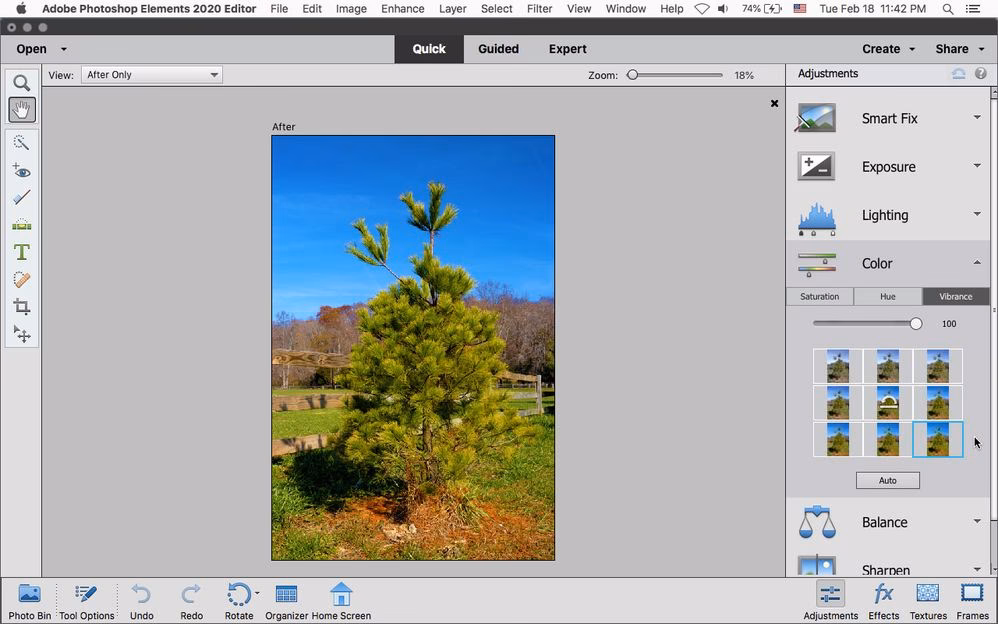998x624 pixels.
Task: Switch to Expert editing mode
Action: [x=567, y=48]
